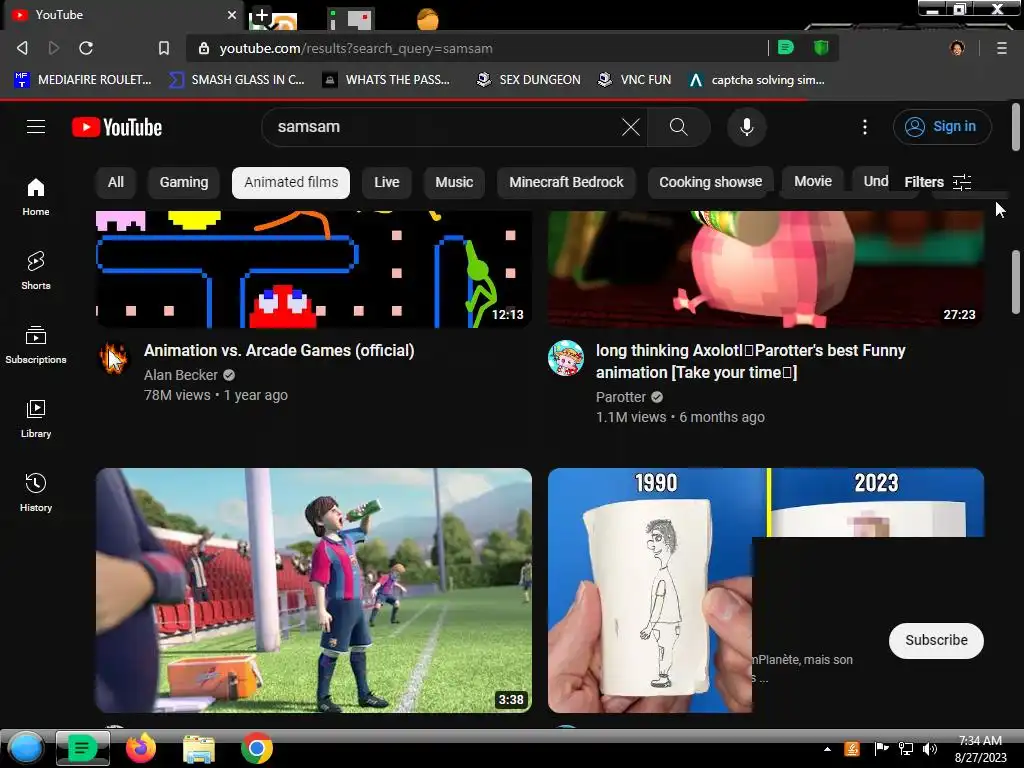This screenshot has height=768, width=1024.
Task: Select the Cooking shows chip
Action: point(711,182)
